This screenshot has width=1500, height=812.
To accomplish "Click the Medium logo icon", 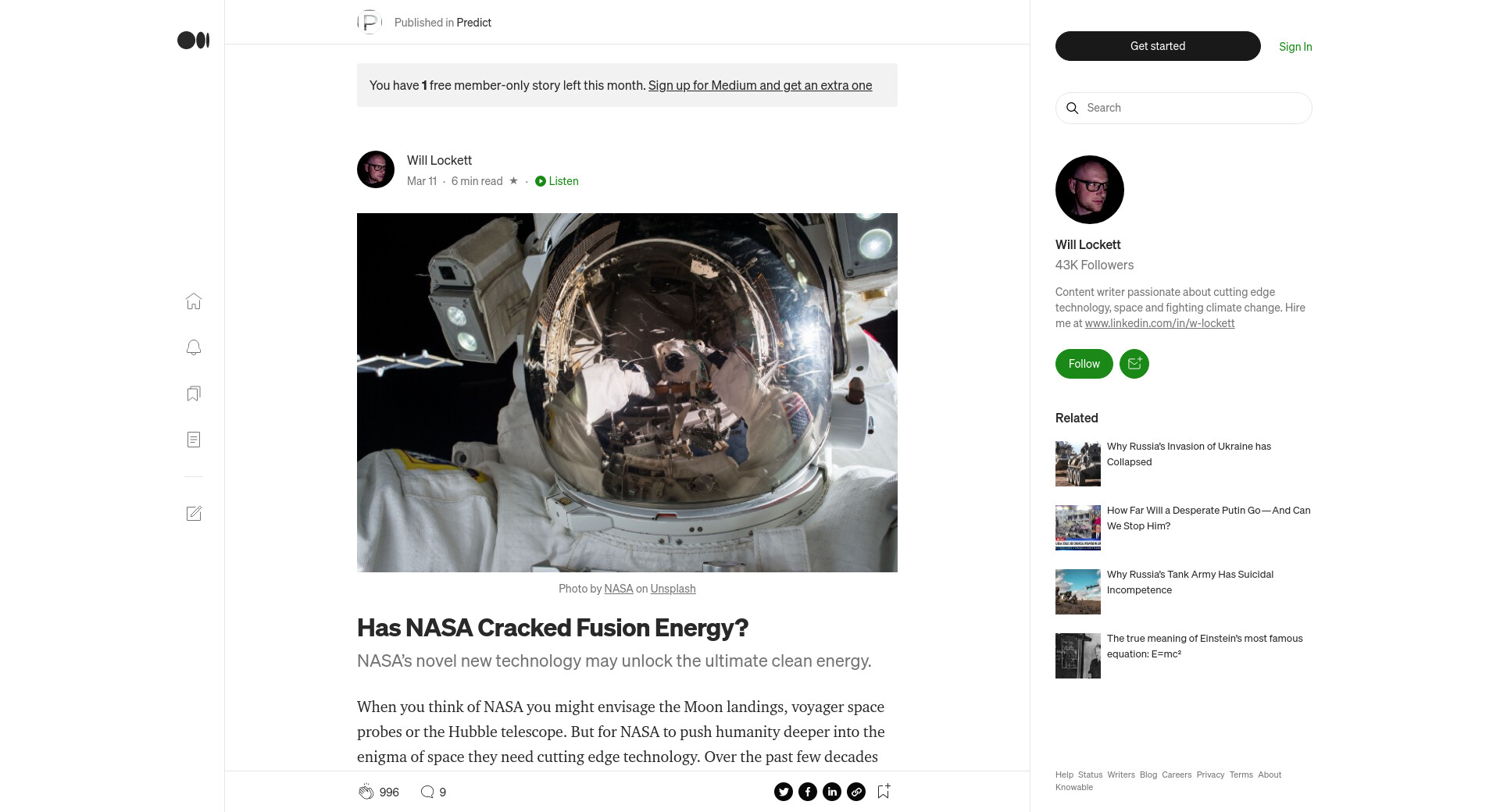I will point(193,41).
